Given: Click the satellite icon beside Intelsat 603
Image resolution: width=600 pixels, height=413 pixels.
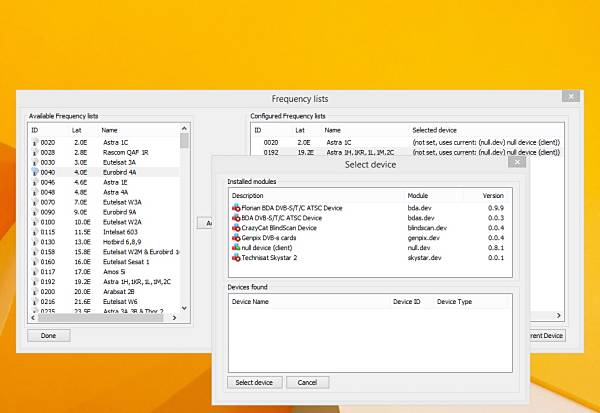Looking at the screenshot, I should click(x=35, y=232).
